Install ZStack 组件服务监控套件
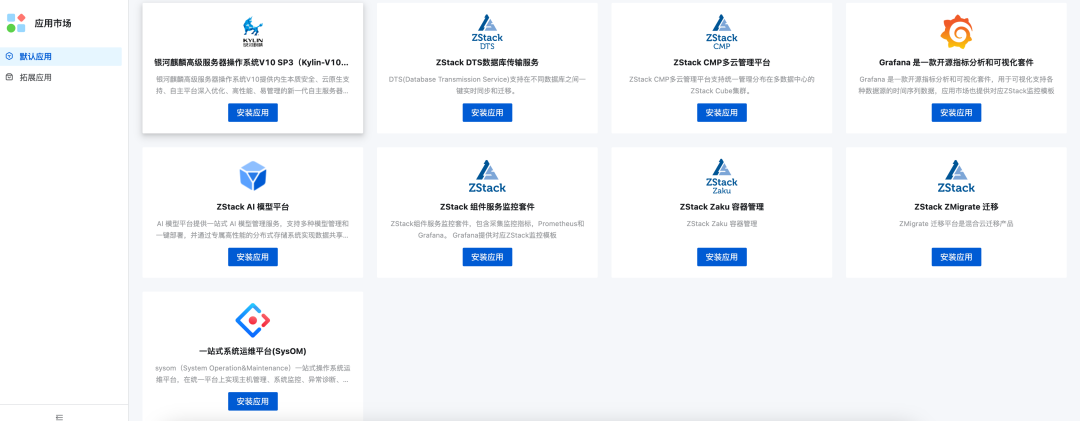This screenshot has height=421, width=1080. pyautogui.click(x=487, y=257)
